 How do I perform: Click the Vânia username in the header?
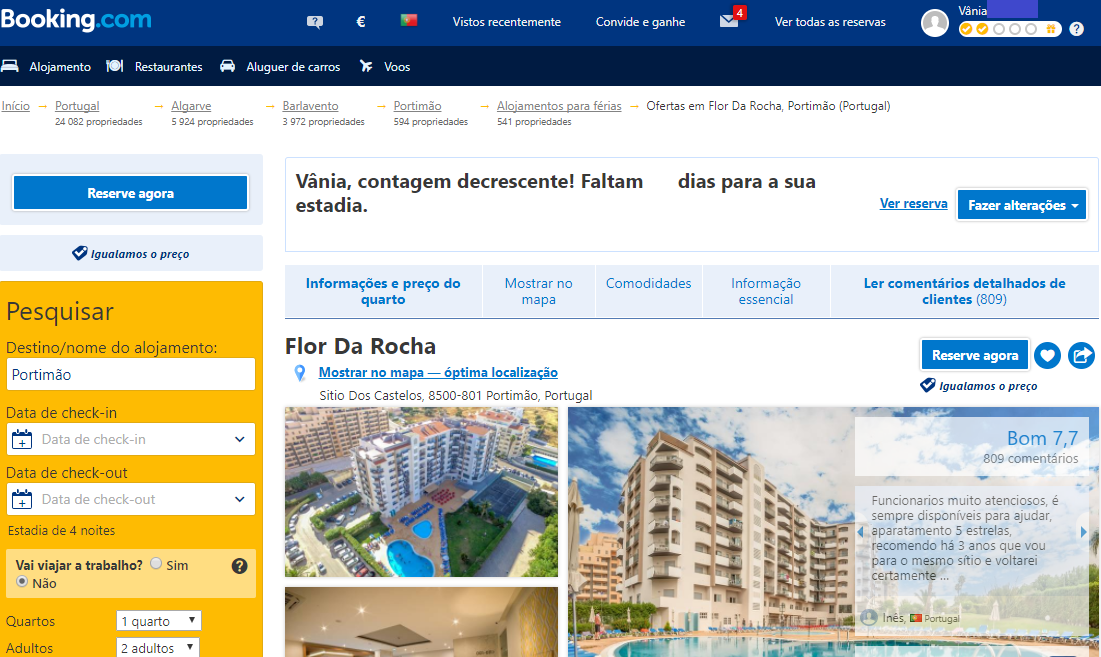(x=973, y=11)
